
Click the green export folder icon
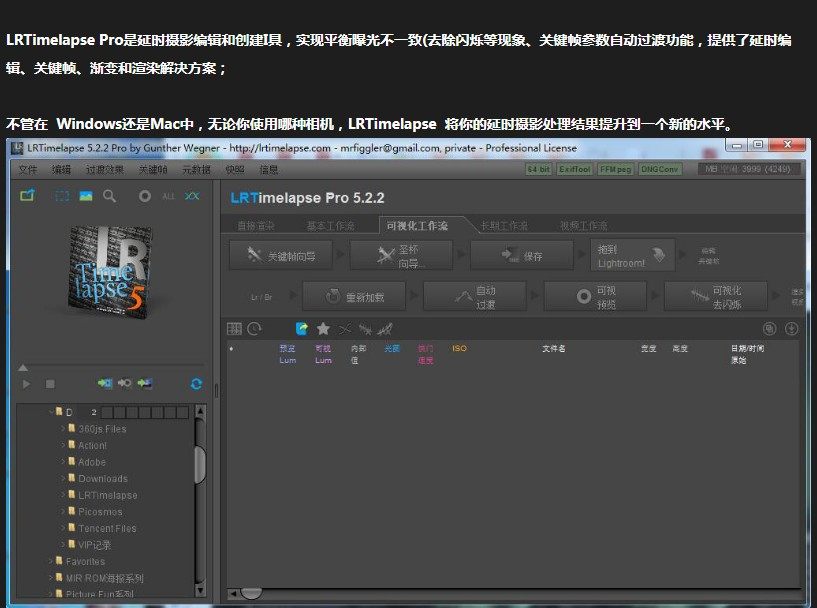tap(27, 196)
